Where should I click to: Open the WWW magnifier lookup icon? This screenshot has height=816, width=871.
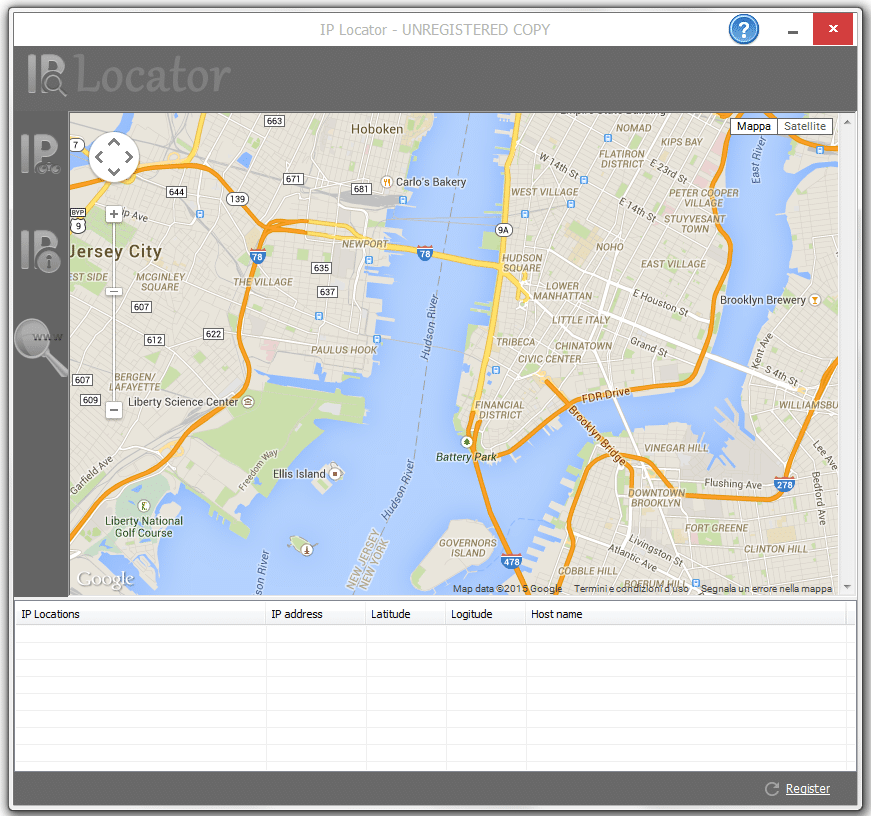40,347
